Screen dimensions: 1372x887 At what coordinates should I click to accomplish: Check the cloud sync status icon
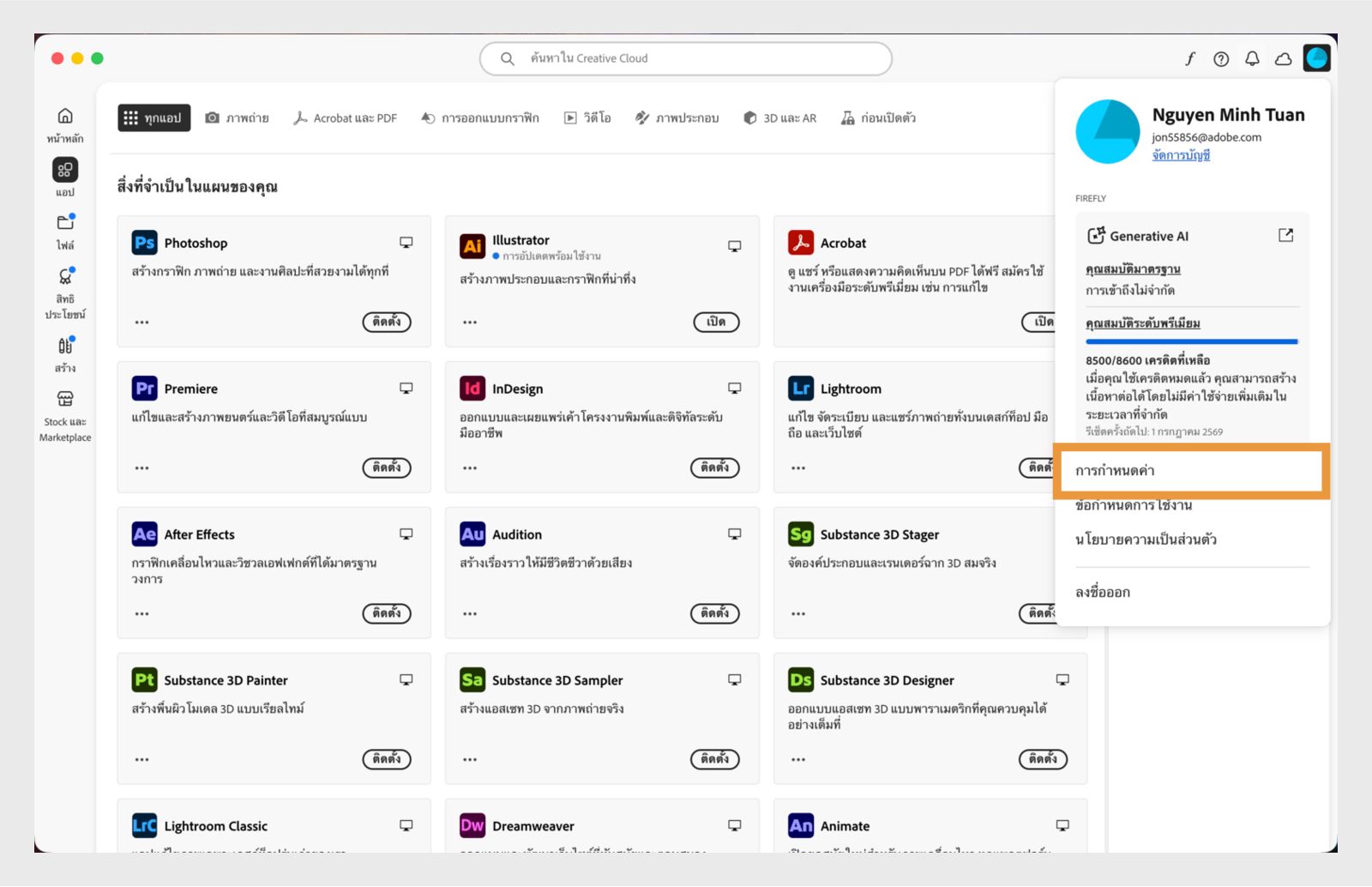click(1284, 58)
